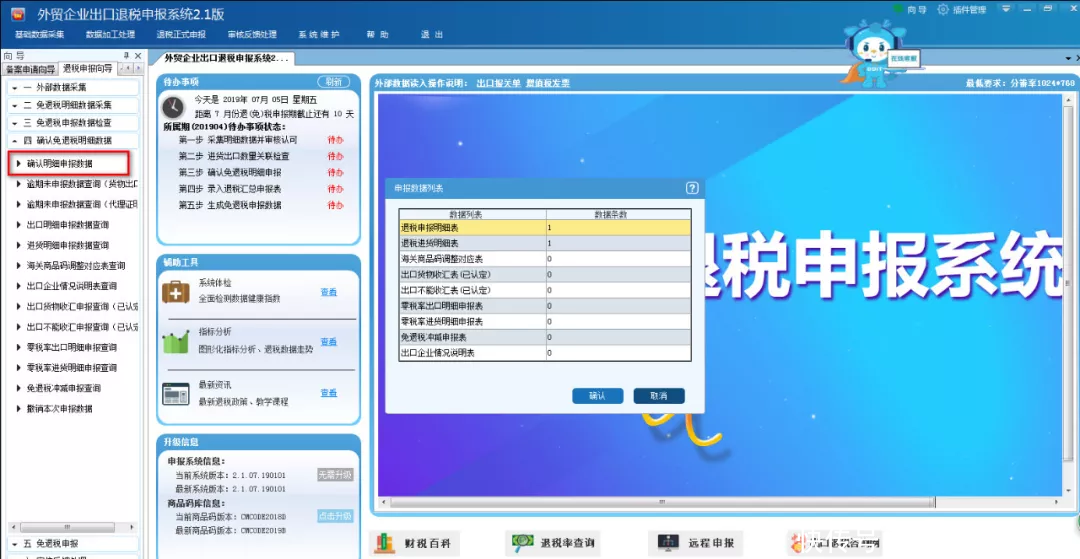Select 确认明细申报数据 tree item
The height and width of the screenshot is (559, 1080).
pos(59,164)
